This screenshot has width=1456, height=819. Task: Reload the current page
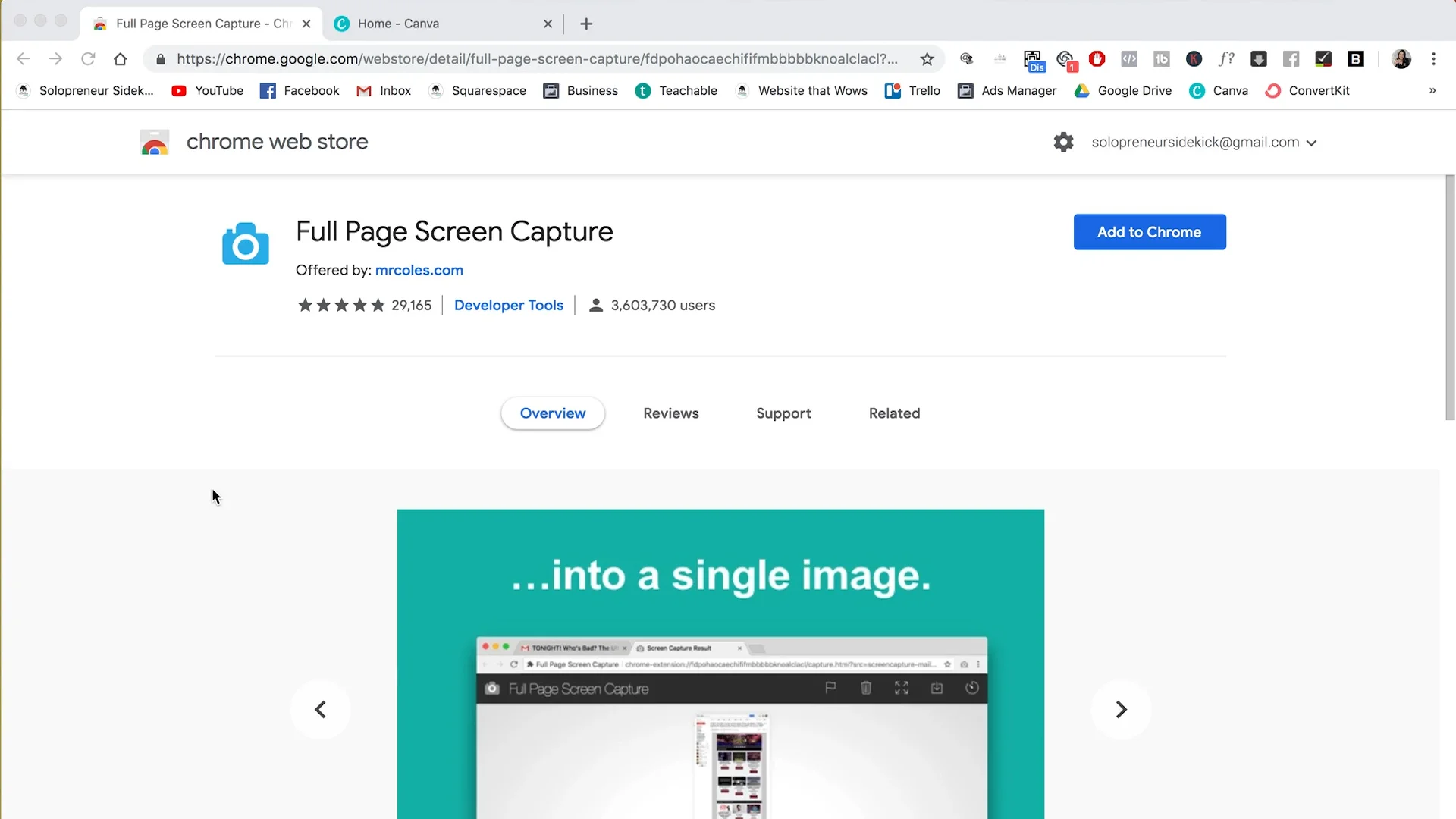coord(88,59)
